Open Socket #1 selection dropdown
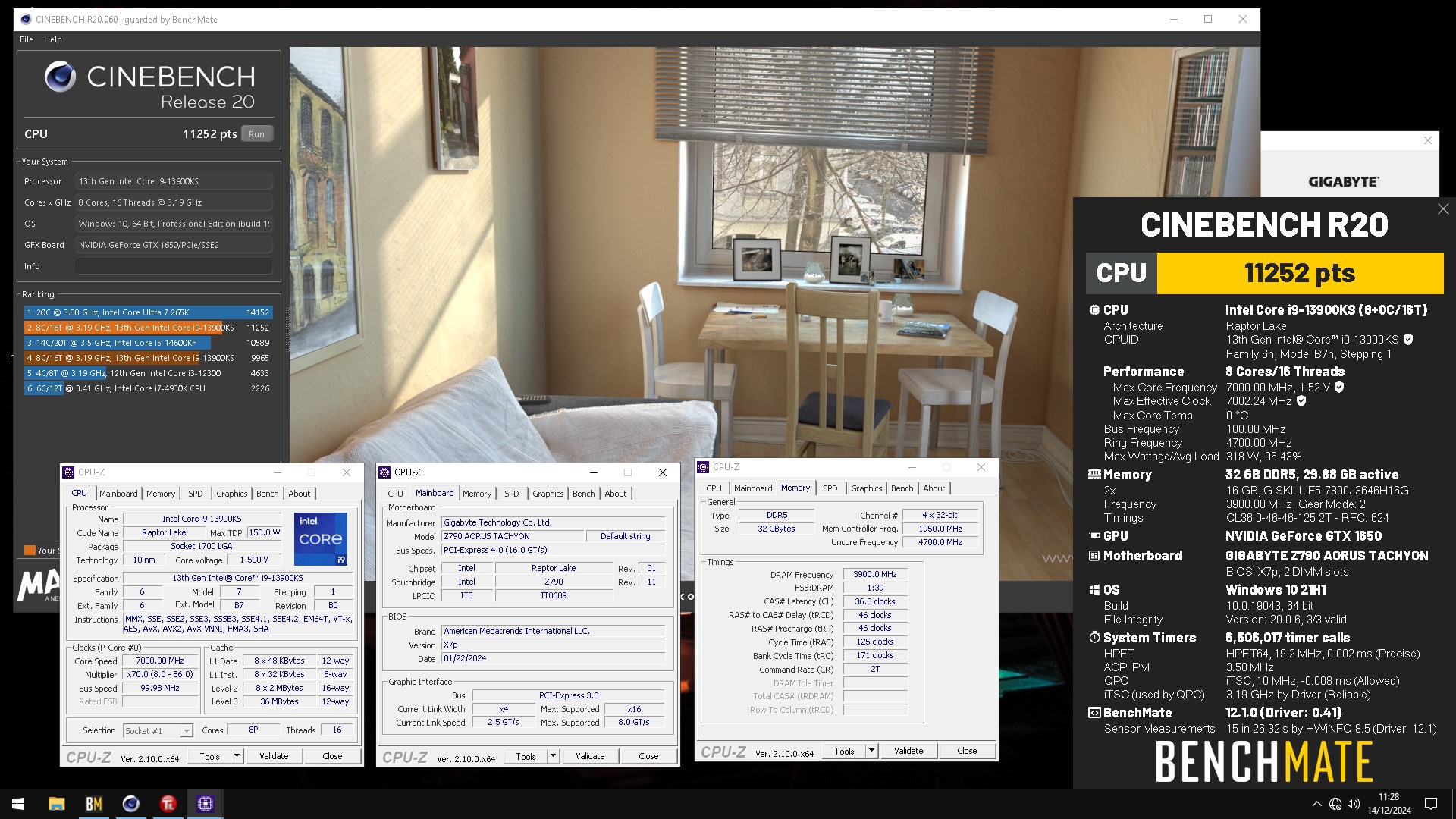This screenshot has height=819, width=1456. tap(158, 731)
